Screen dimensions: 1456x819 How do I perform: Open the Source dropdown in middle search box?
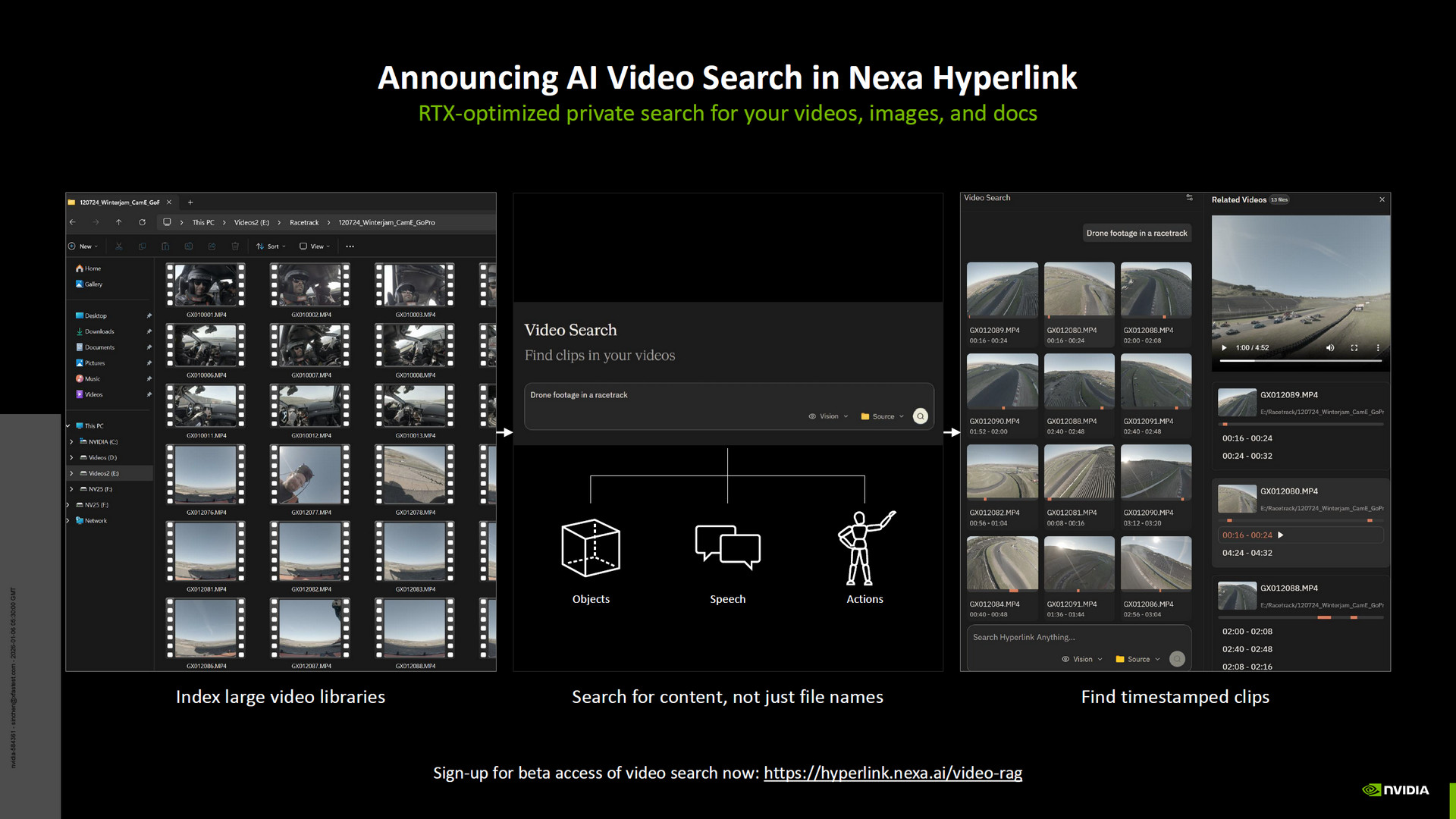(883, 416)
